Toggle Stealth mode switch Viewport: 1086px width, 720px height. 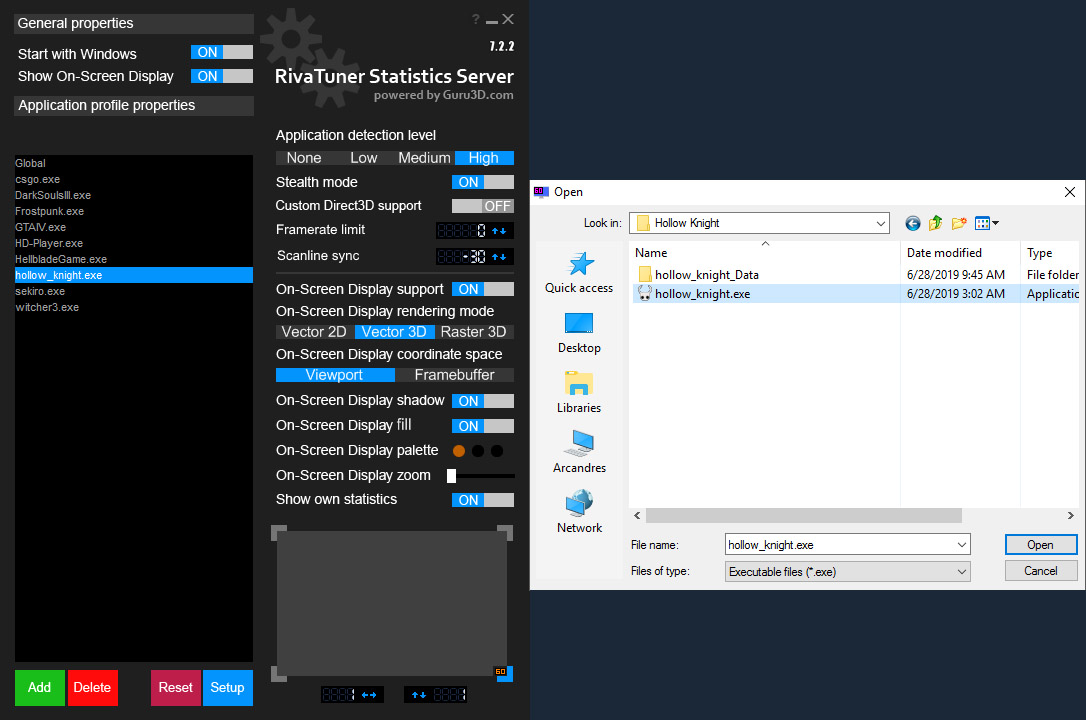pos(483,182)
